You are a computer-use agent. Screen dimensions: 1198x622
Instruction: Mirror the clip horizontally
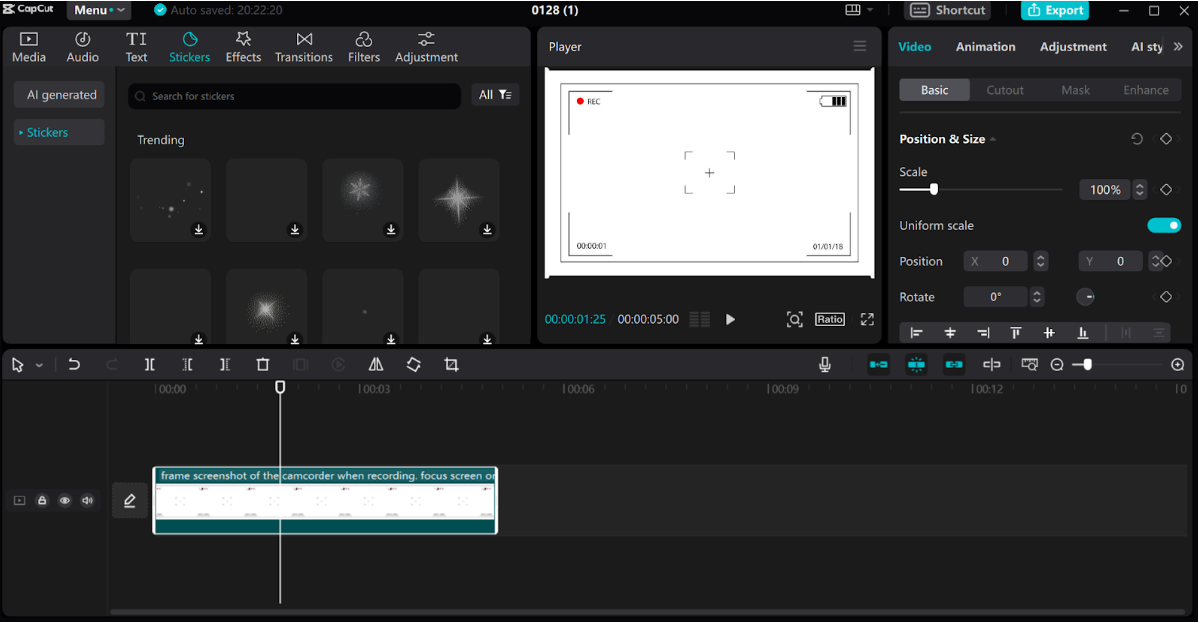tap(376, 364)
